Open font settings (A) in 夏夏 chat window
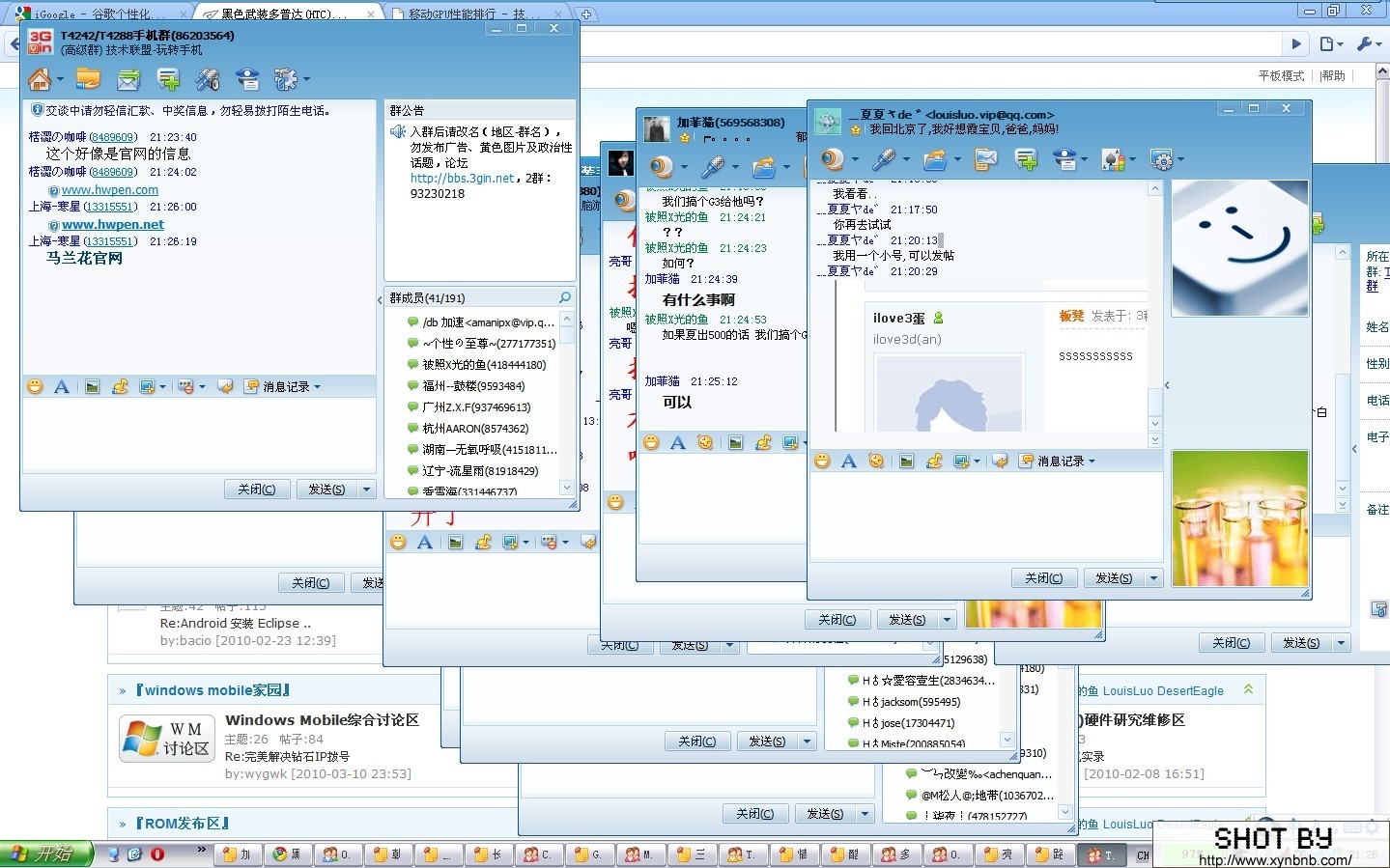 (849, 461)
